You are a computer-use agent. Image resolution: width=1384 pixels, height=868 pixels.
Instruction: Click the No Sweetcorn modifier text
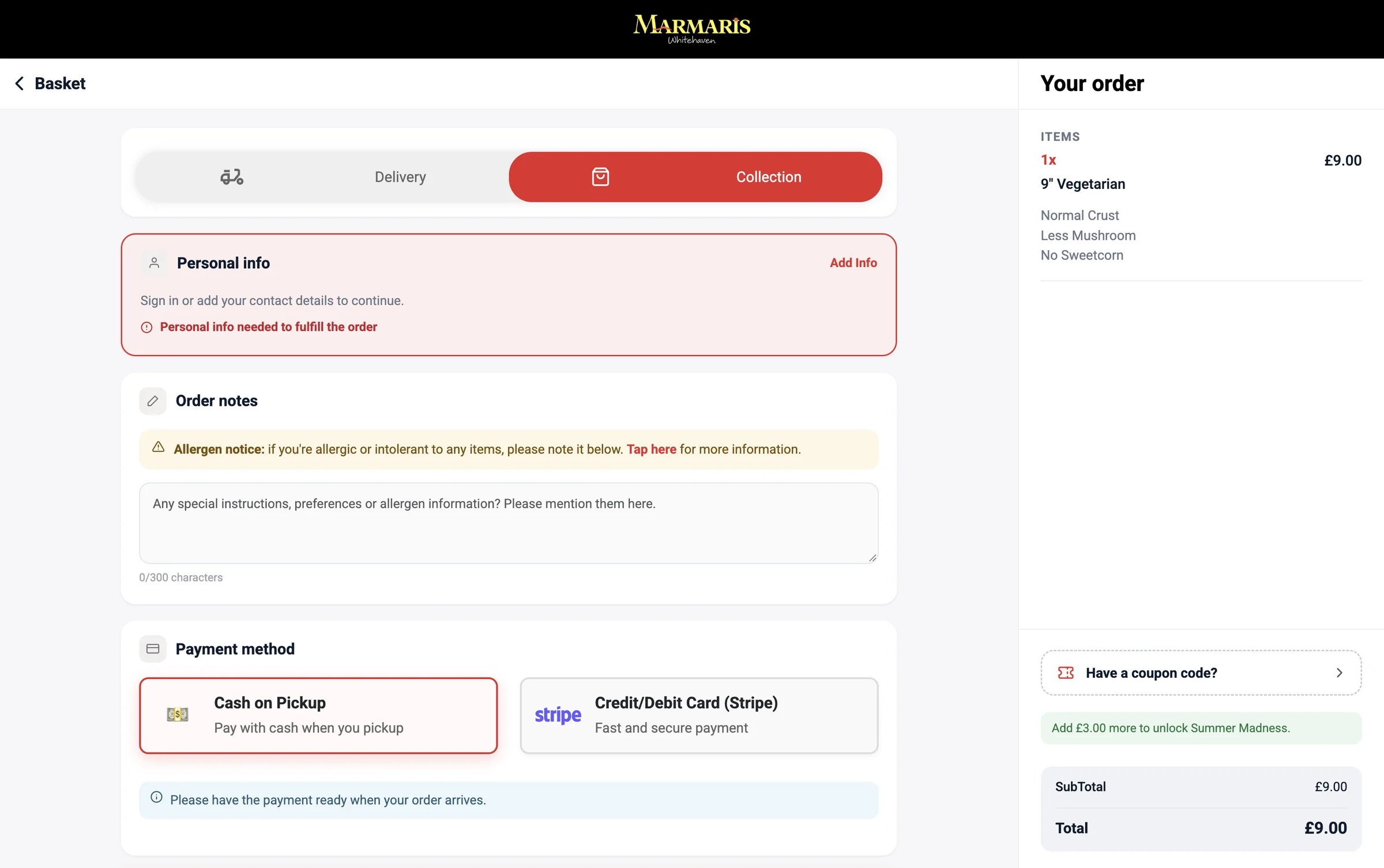1082,255
